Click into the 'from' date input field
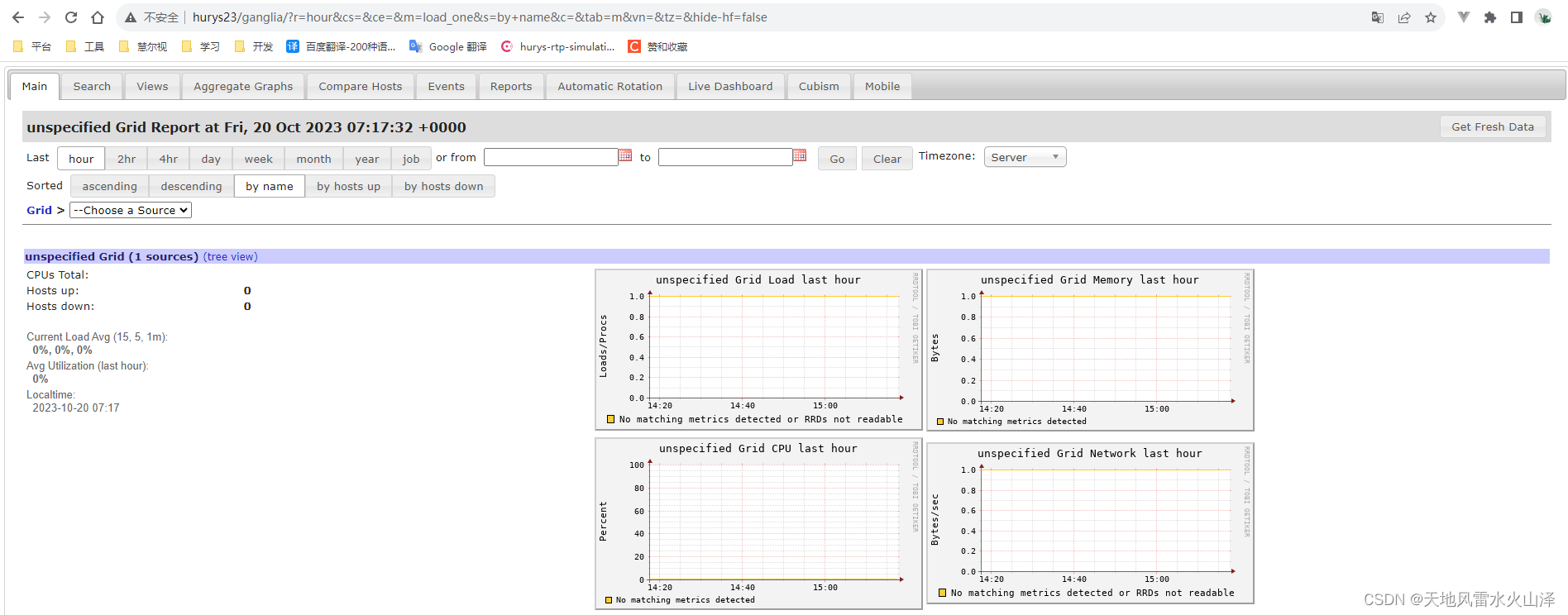The width and height of the screenshot is (1568, 615). coord(551,157)
